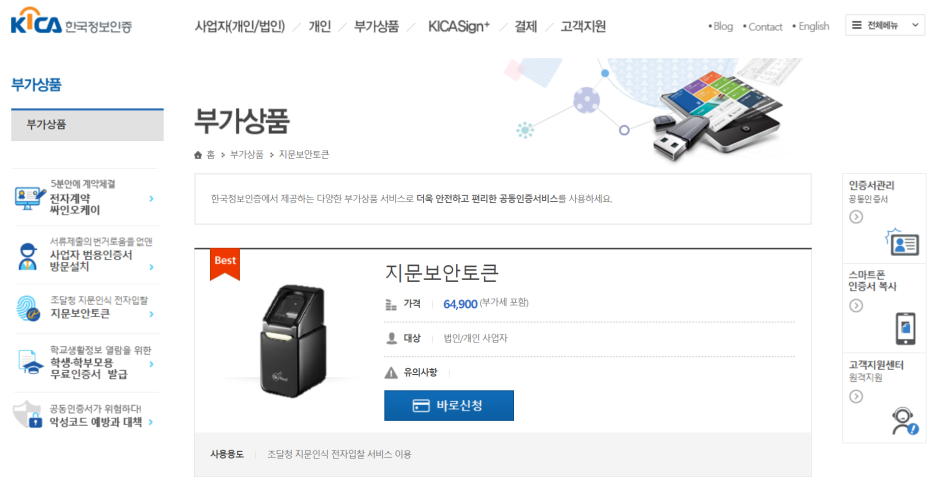The image size is (936, 487).
Task: Expand the 전체메뉴 dropdown
Action: click(885, 25)
